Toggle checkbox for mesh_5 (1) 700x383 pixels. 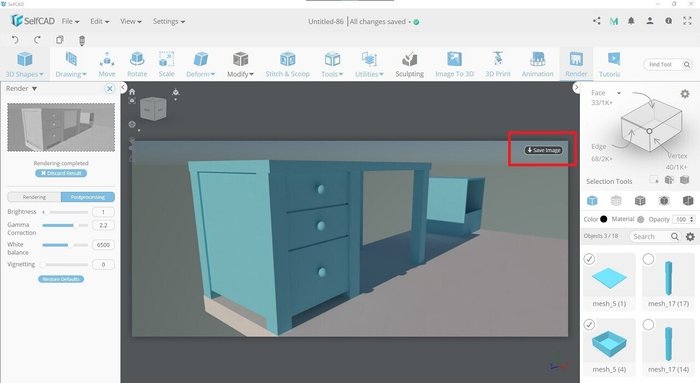point(589,259)
